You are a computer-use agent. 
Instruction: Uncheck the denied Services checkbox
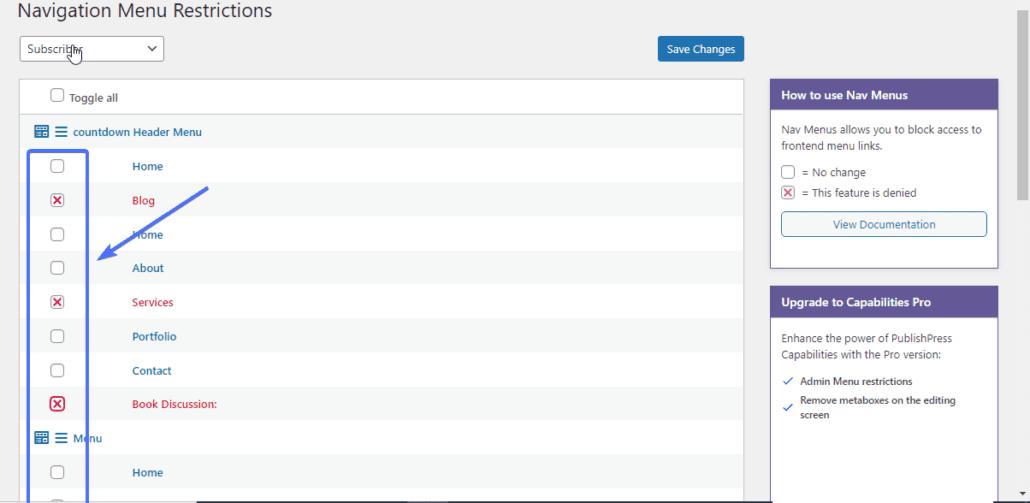point(58,302)
